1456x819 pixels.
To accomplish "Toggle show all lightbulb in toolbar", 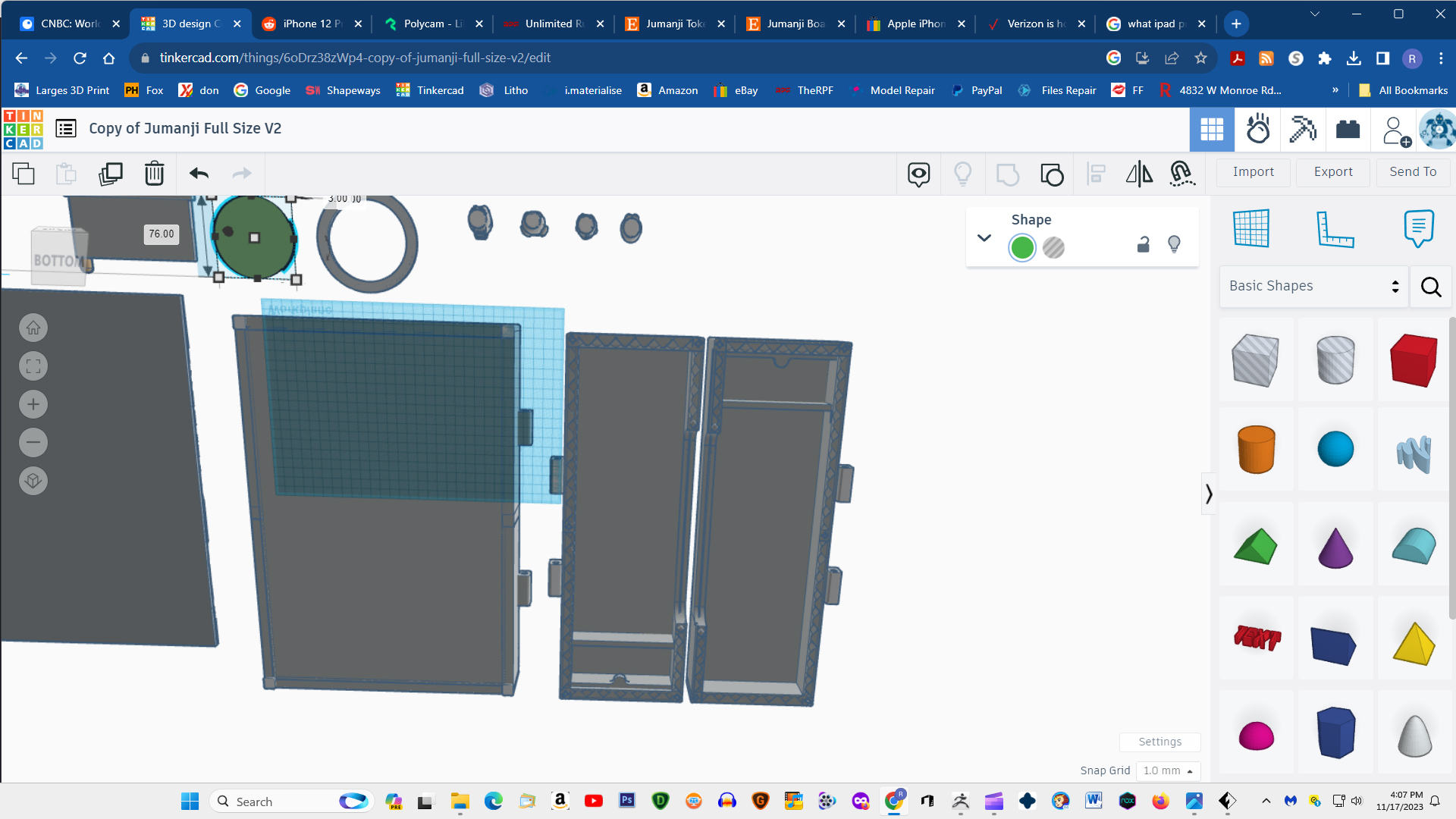I will pos(962,174).
